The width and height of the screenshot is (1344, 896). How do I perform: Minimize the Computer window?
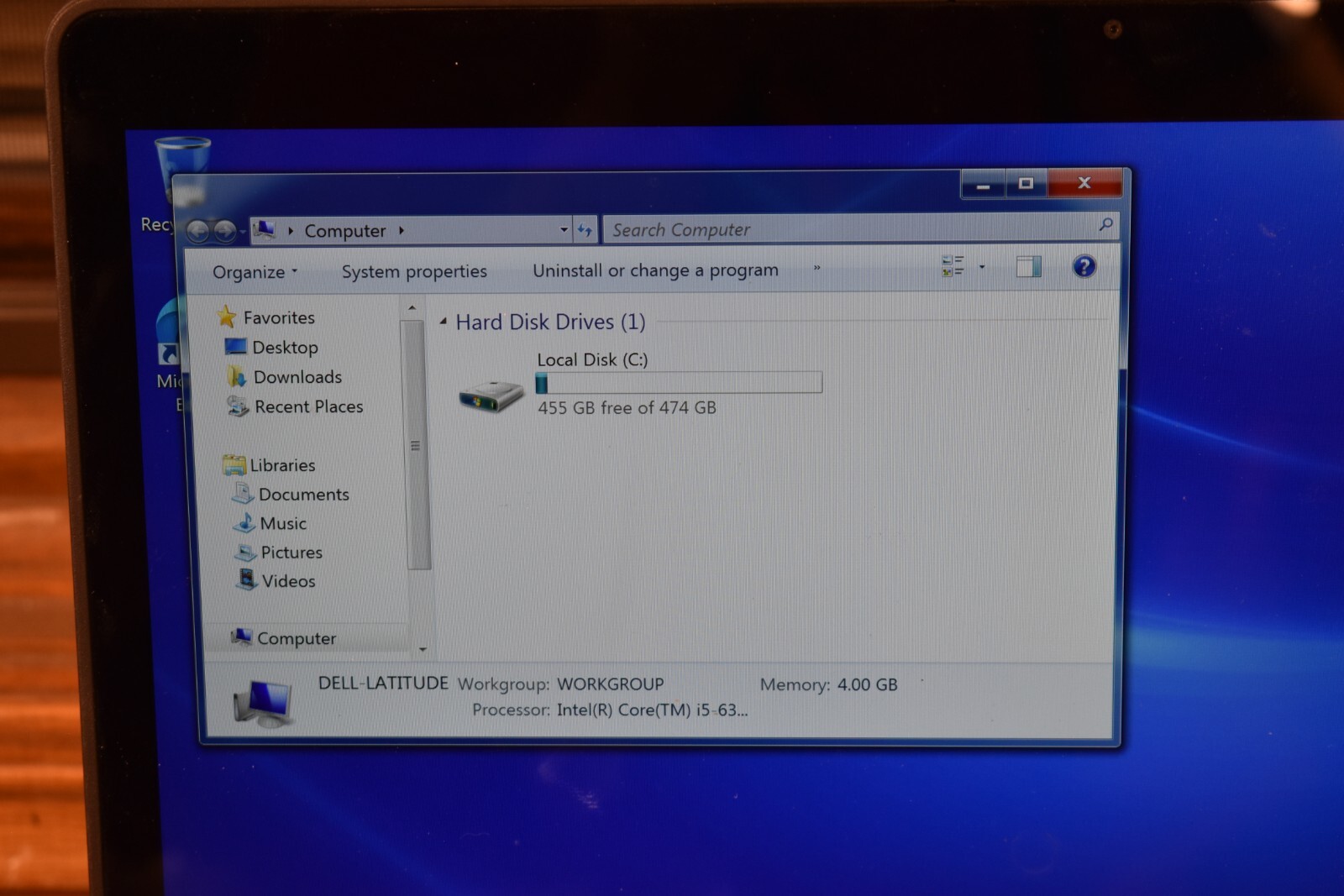pyautogui.click(x=983, y=184)
